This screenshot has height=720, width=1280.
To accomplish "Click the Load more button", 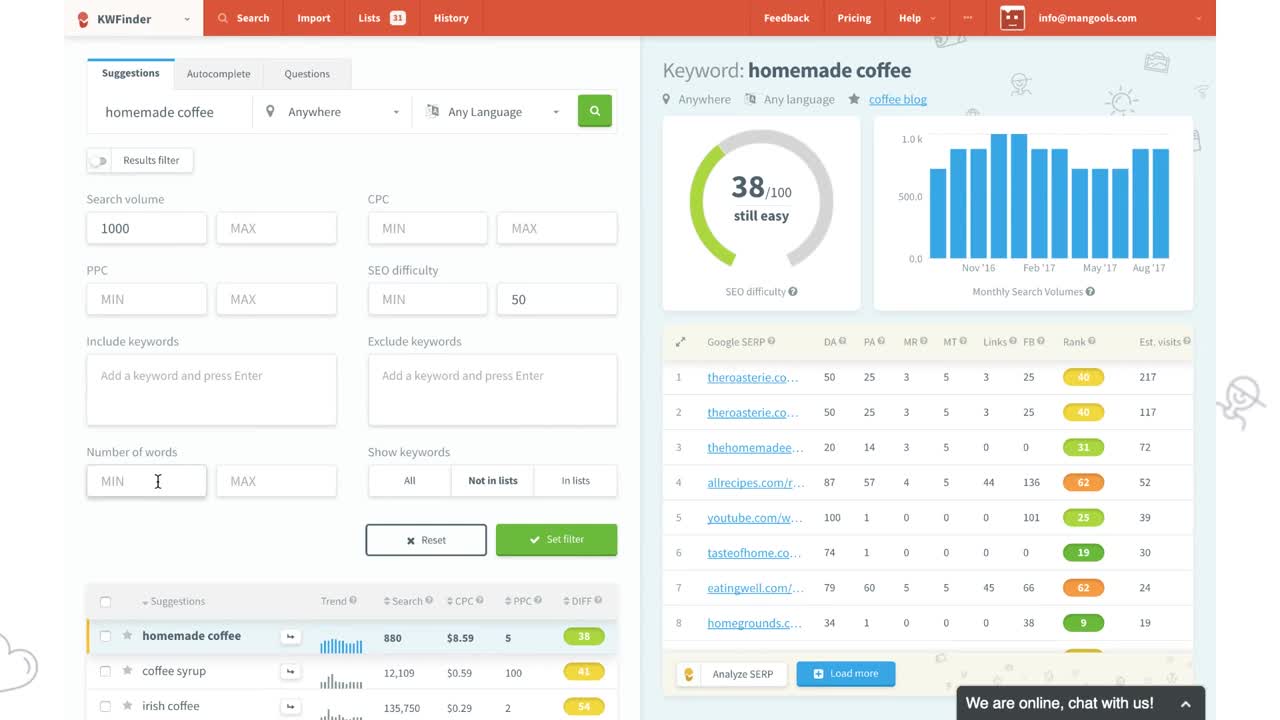I will [x=846, y=674].
